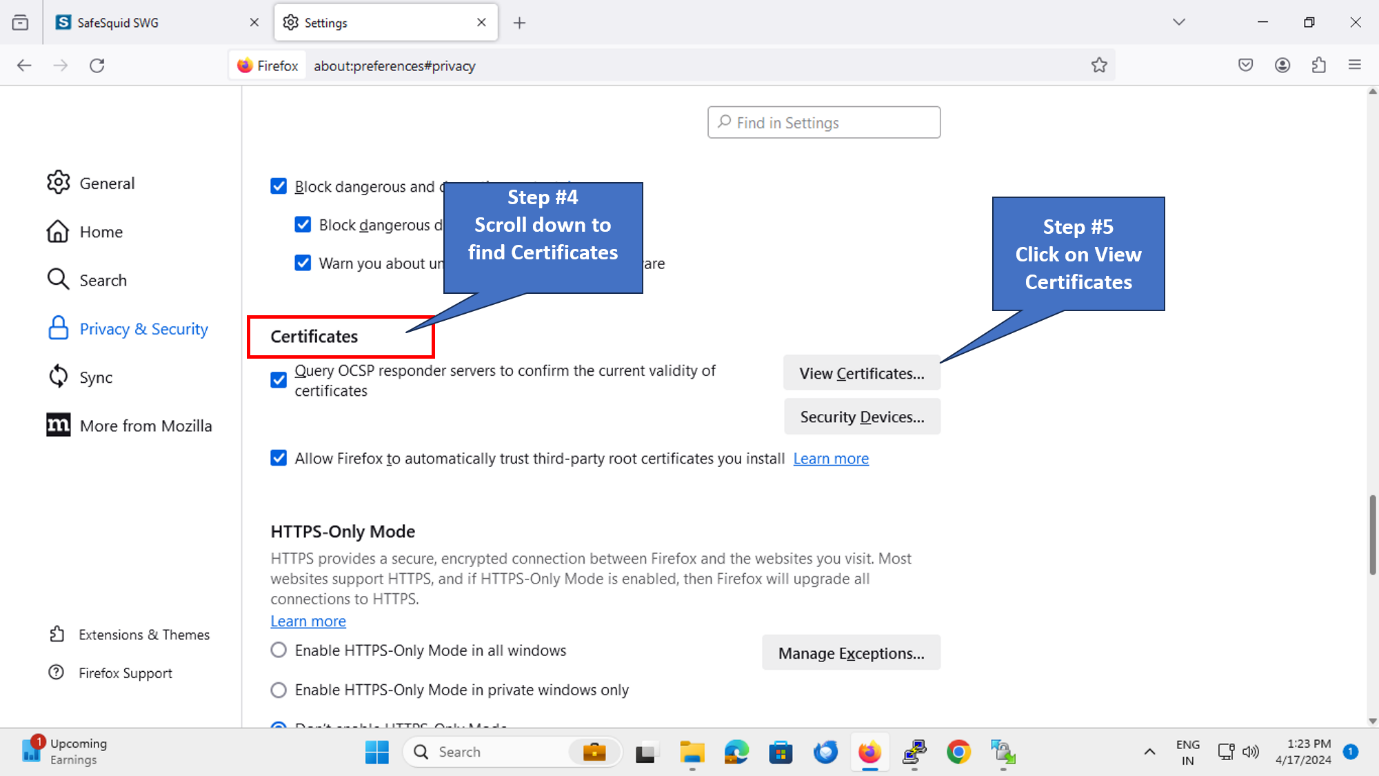Open the Security Devices button

pyautogui.click(x=861, y=417)
